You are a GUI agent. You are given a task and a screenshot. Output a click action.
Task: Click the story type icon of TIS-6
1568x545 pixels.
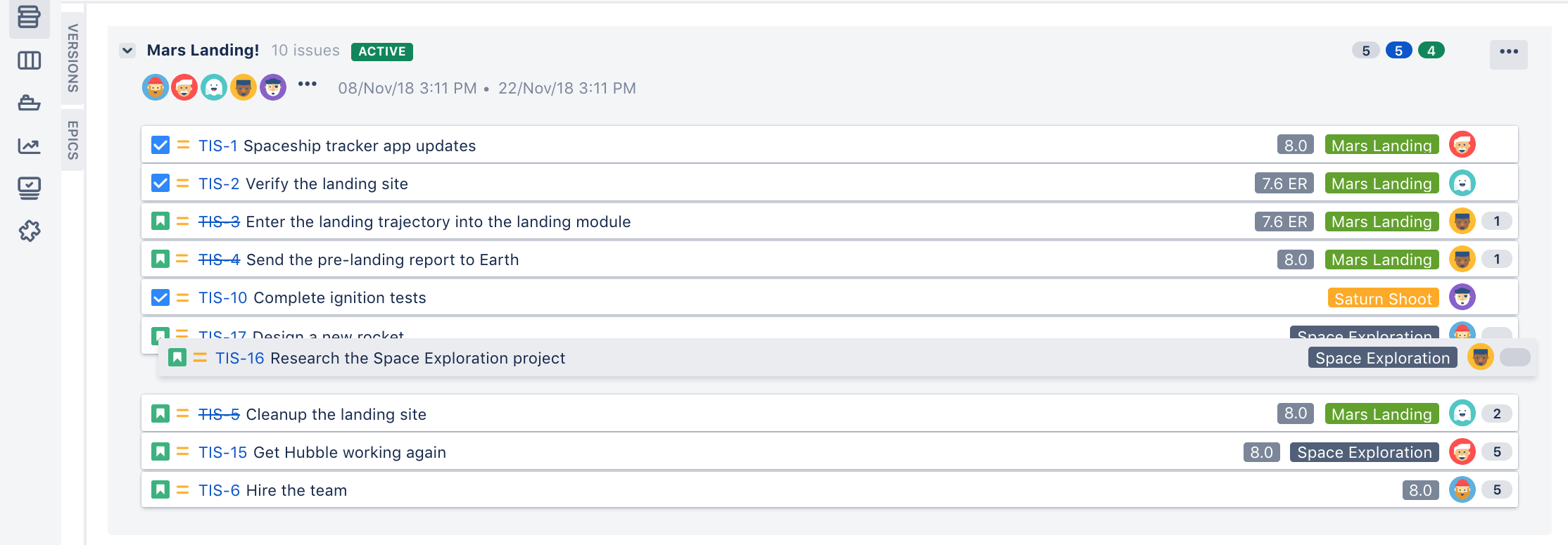point(160,489)
